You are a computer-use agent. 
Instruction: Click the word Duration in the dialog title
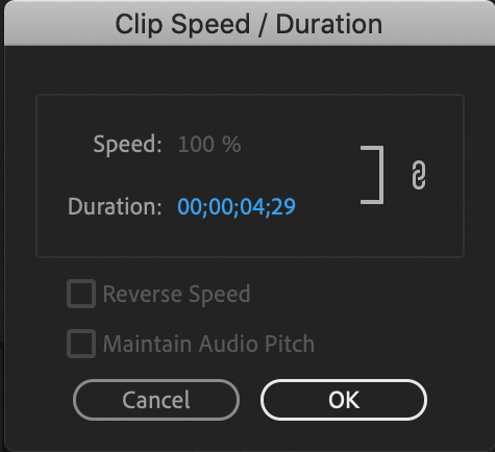point(329,24)
